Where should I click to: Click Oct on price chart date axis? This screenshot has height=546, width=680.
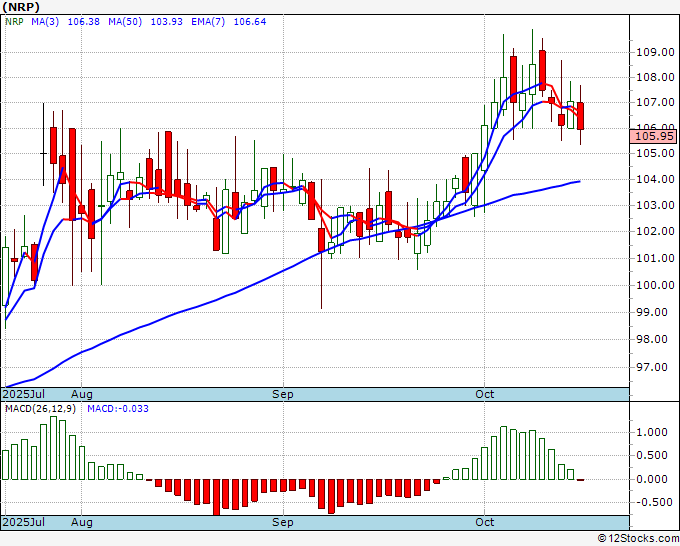pos(484,394)
